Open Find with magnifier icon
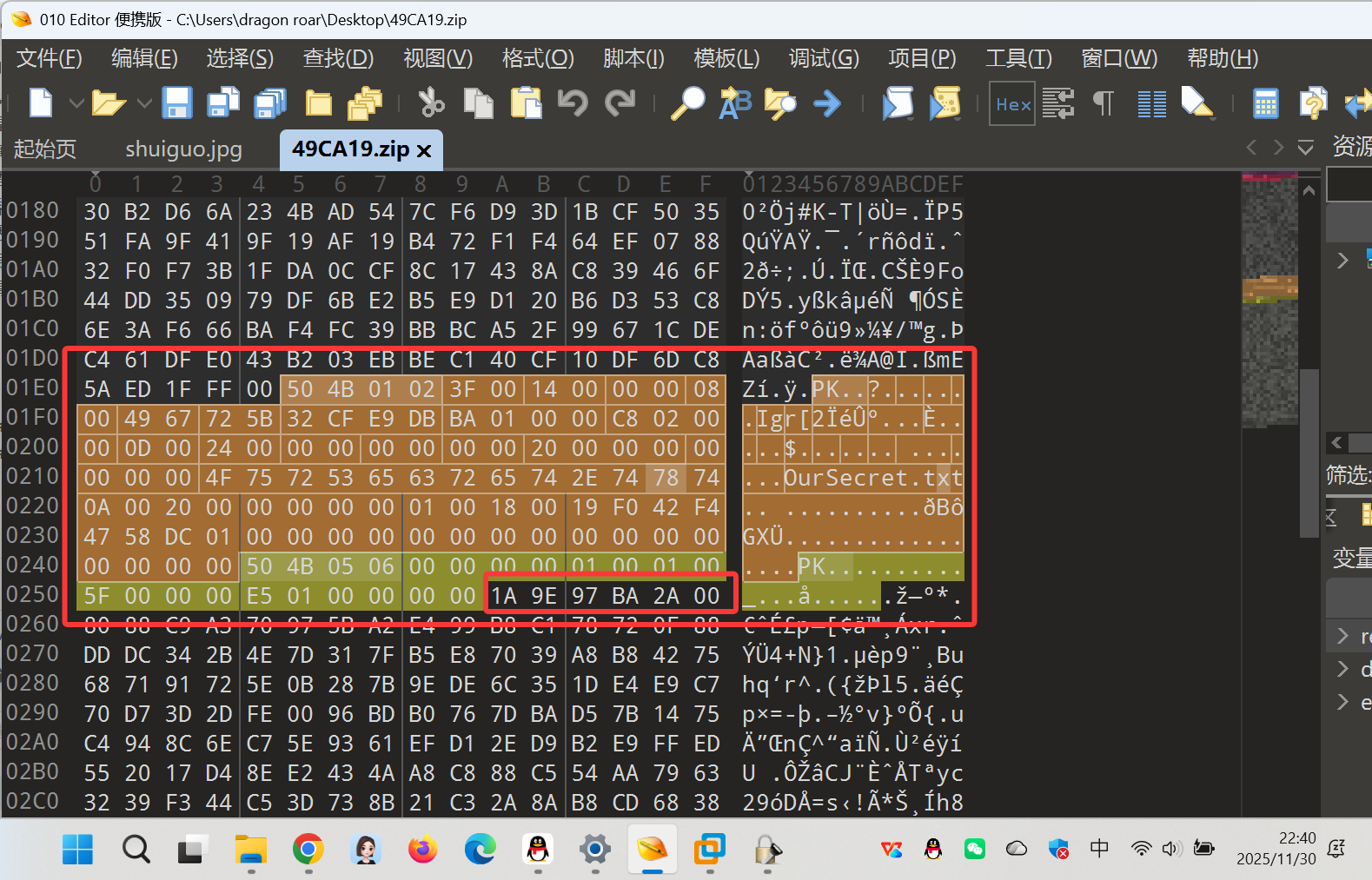Screen dimensions: 1372x880 (687, 103)
